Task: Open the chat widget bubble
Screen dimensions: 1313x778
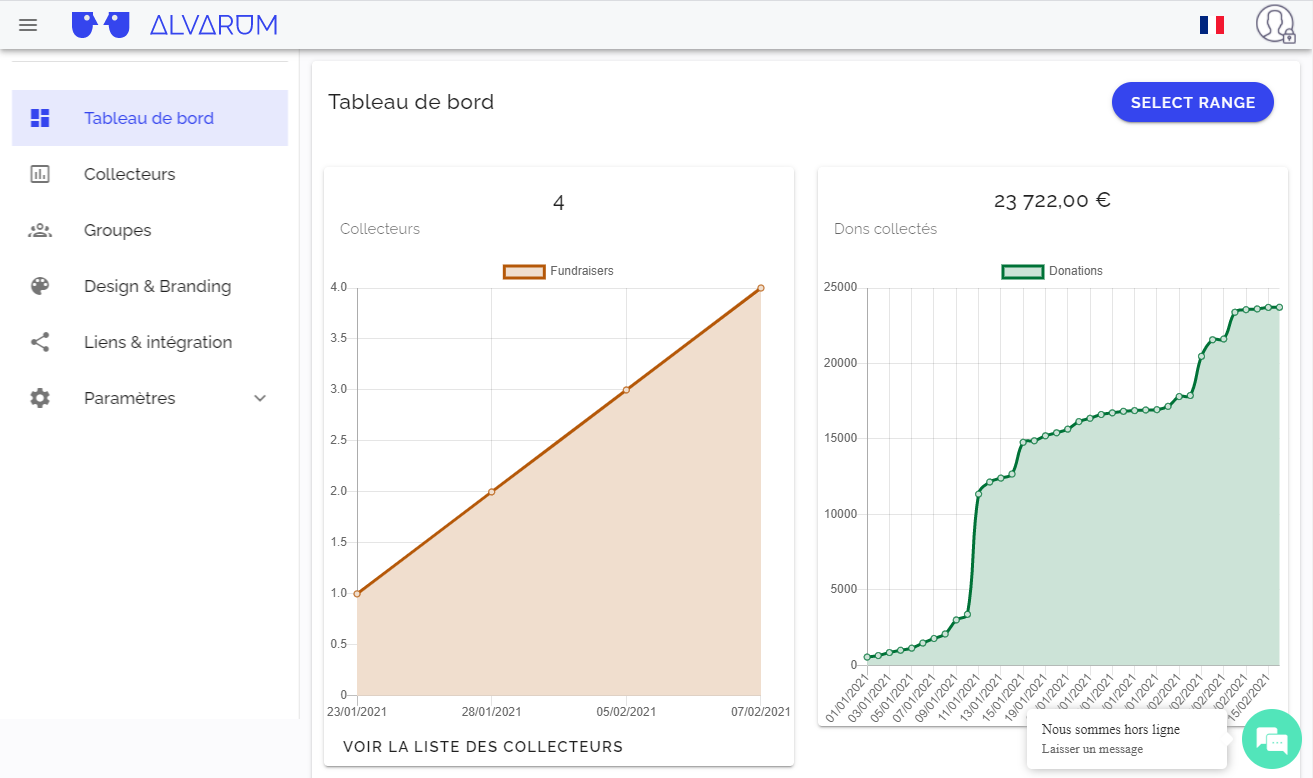Action: coord(1271,740)
